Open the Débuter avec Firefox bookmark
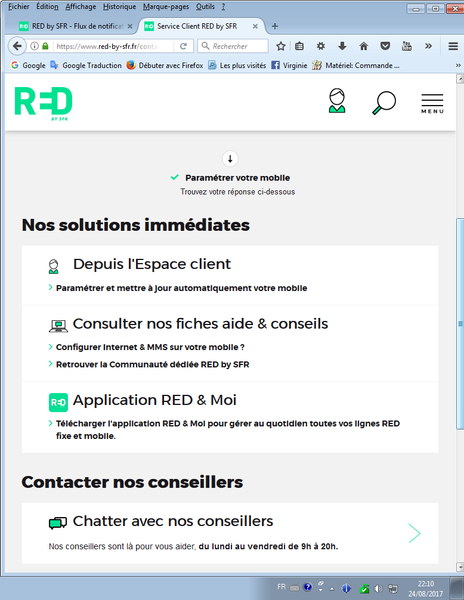This screenshot has height=600, width=464. [x=165, y=65]
